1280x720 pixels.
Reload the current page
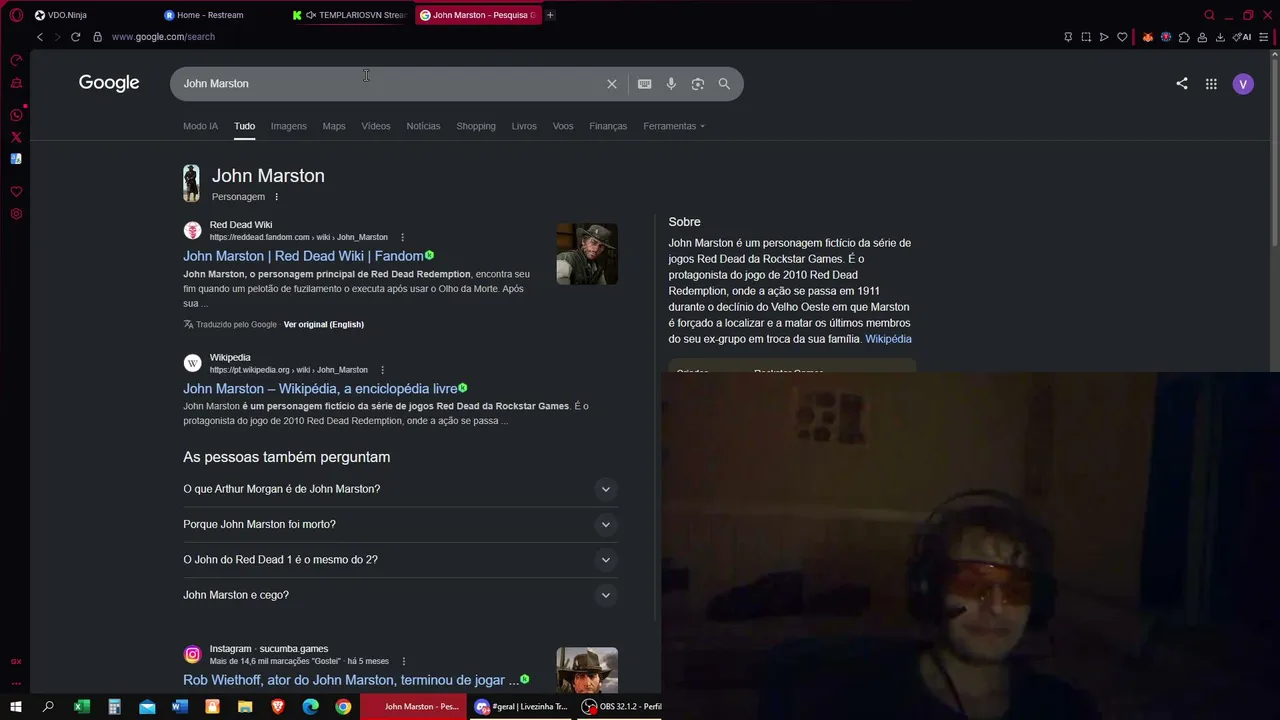point(75,37)
